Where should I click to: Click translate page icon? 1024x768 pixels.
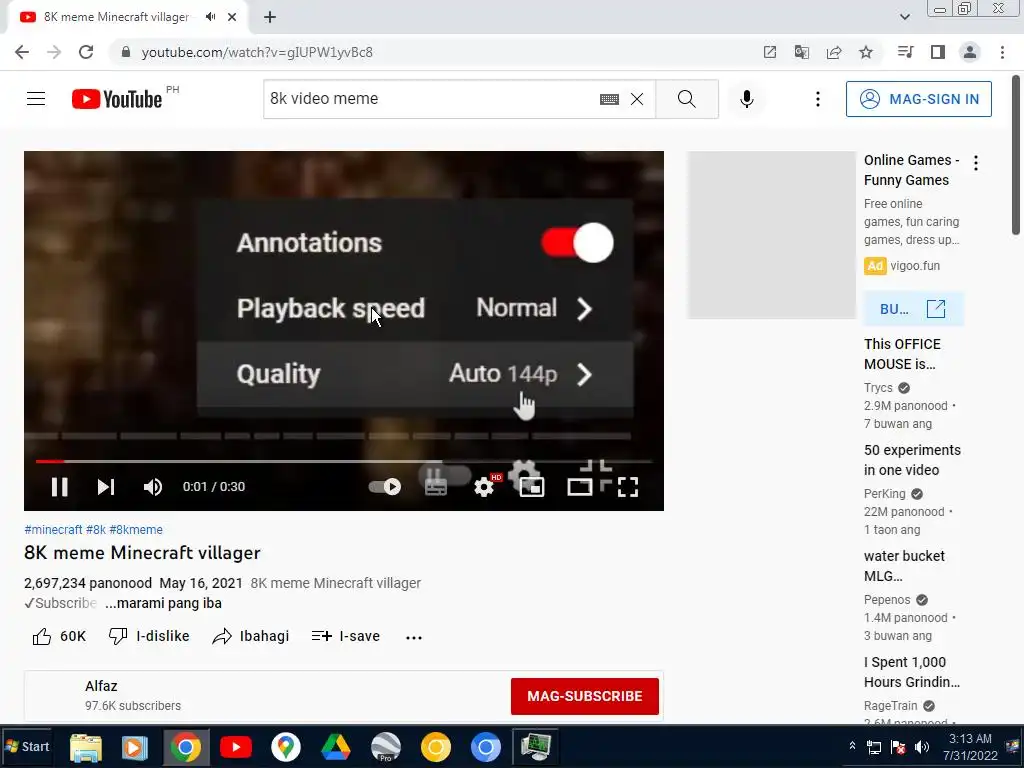point(802,52)
